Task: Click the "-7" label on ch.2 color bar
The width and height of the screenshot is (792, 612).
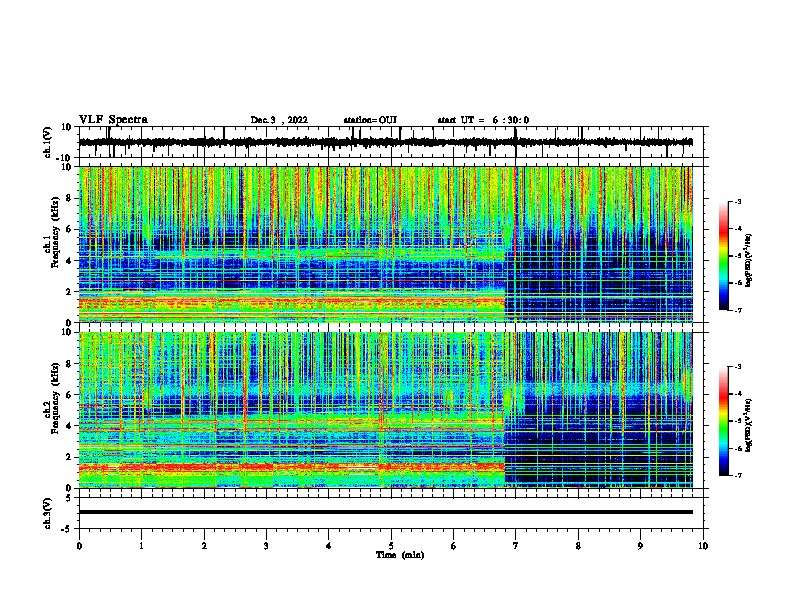Action: (737, 475)
